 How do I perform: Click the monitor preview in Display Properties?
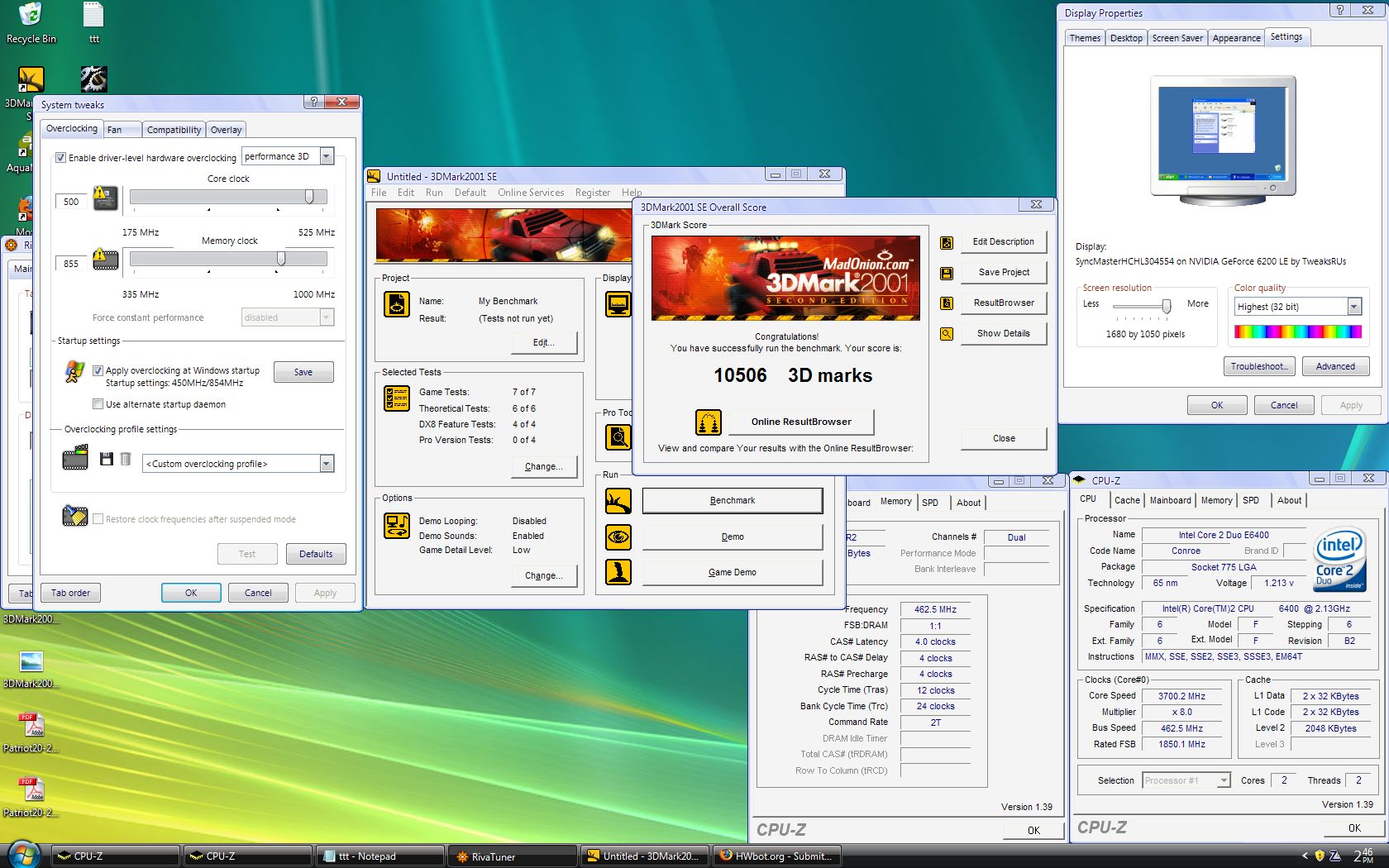1223,141
